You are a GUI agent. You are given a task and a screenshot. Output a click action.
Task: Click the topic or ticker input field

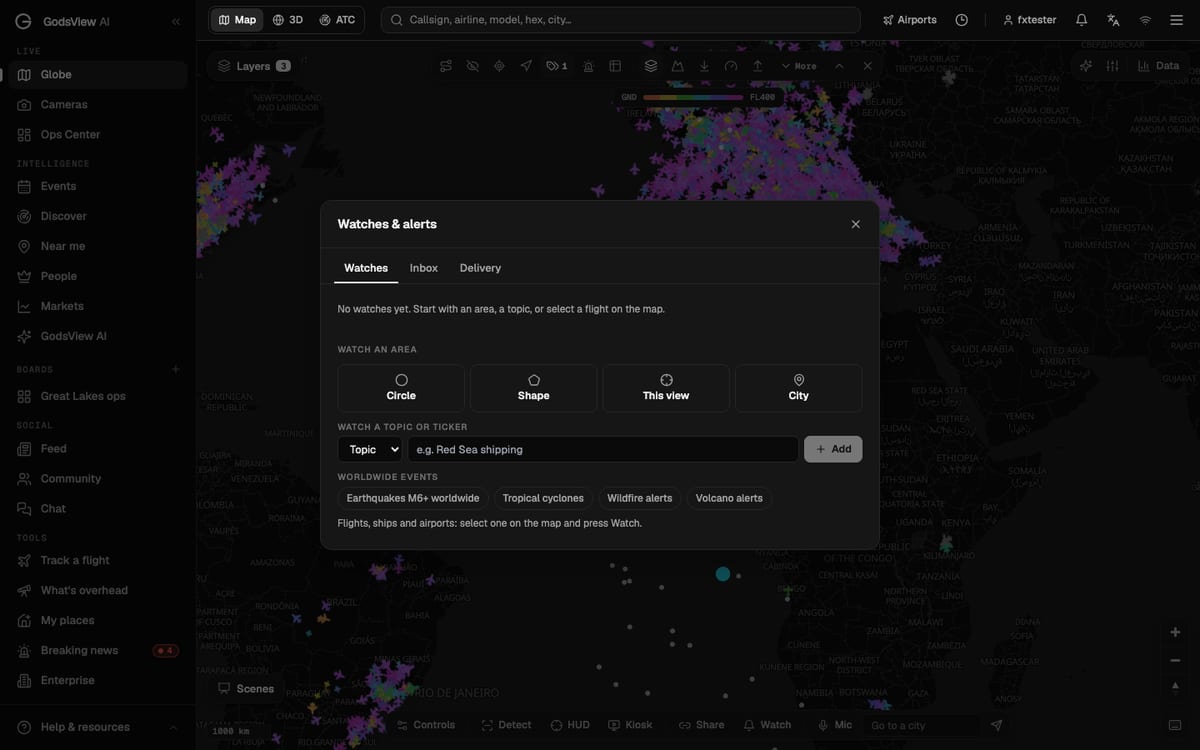pyautogui.click(x=603, y=450)
